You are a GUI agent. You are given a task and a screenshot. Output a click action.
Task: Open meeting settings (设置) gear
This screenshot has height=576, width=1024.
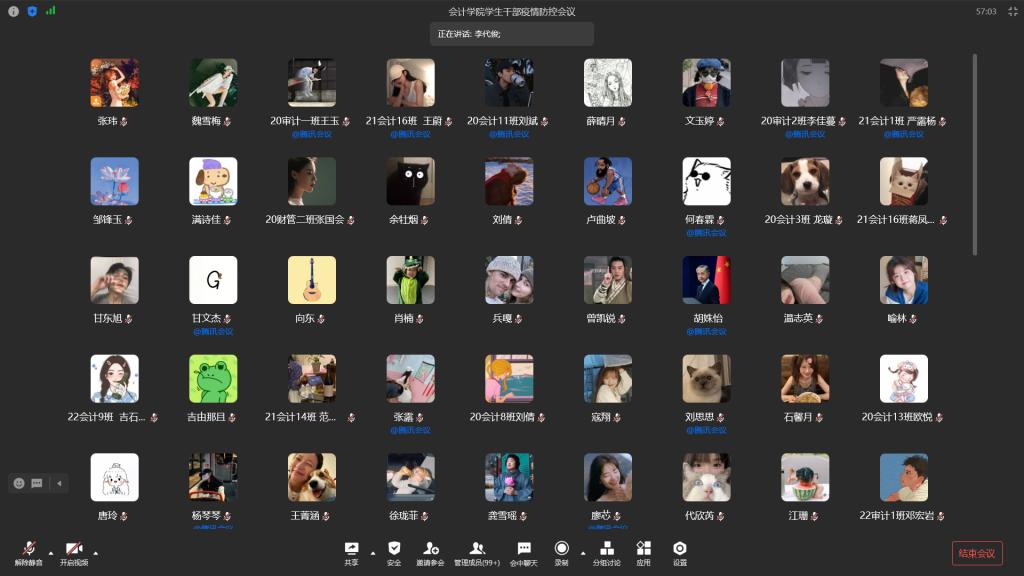tap(680, 551)
